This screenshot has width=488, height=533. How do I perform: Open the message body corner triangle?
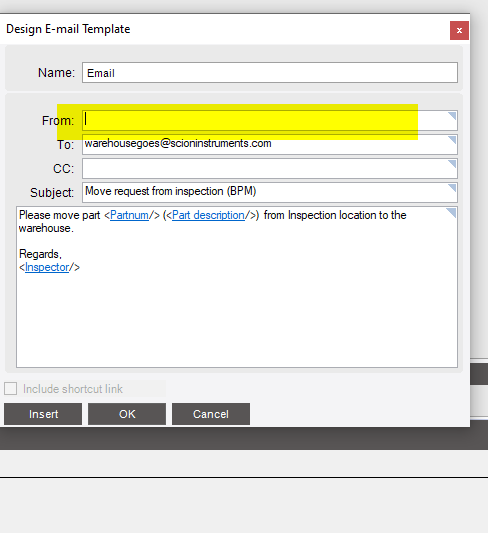tap(451, 212)
